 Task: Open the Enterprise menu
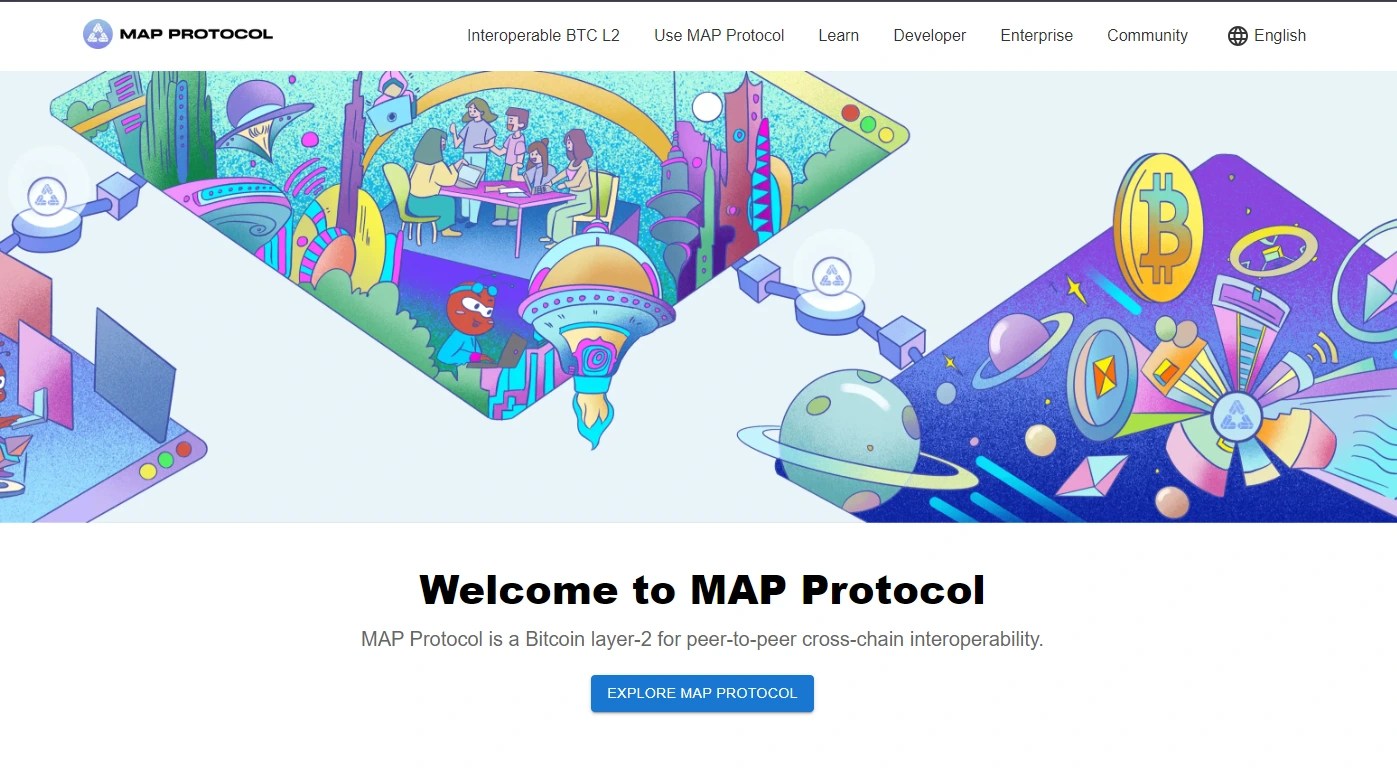point(1036,36)
